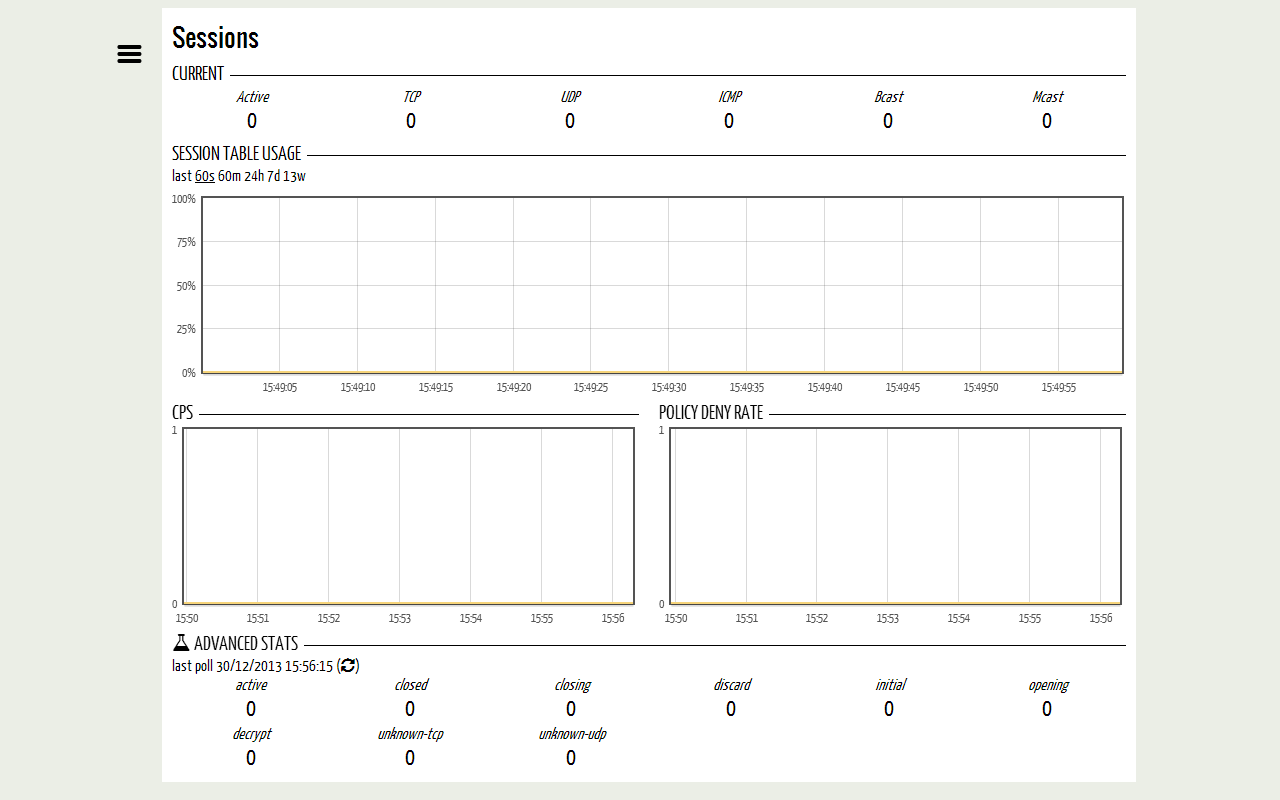Click the 15:49:55 time tick label
This screenshot has width=1280, height=800.
point(1058,387)
